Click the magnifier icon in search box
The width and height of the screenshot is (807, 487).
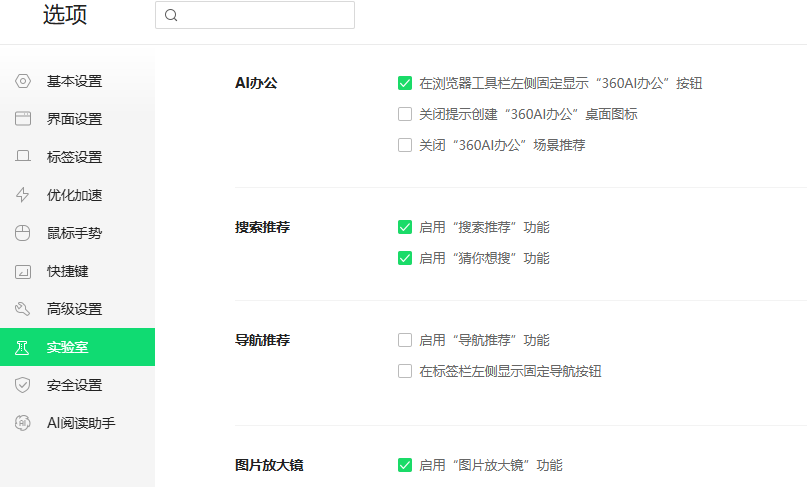[171, 15]
